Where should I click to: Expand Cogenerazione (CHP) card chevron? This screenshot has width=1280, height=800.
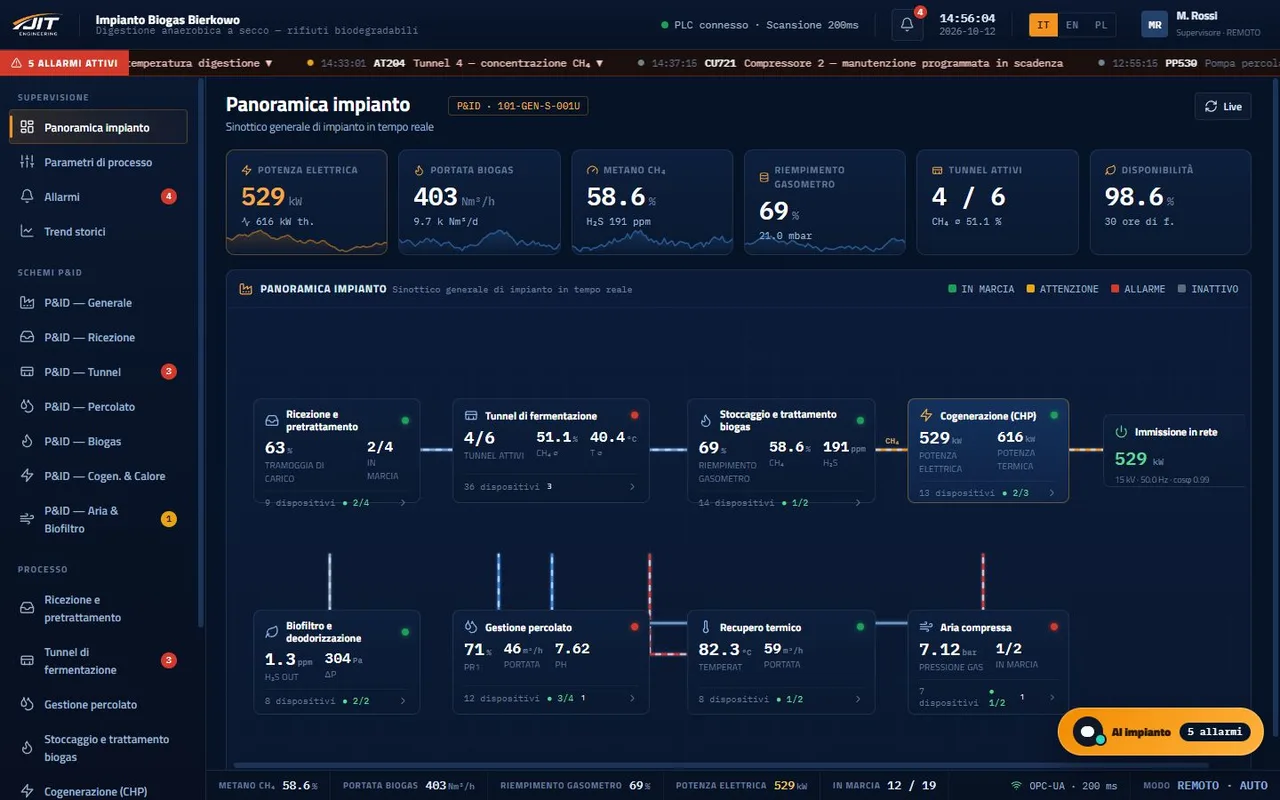[1051, 493]
